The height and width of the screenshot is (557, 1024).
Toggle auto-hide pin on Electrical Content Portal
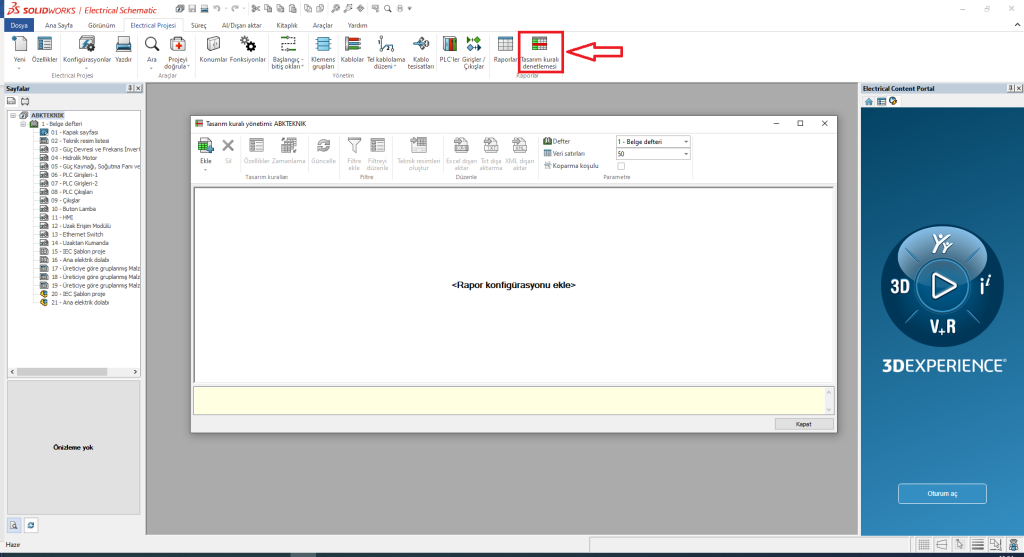[1010, 88]
